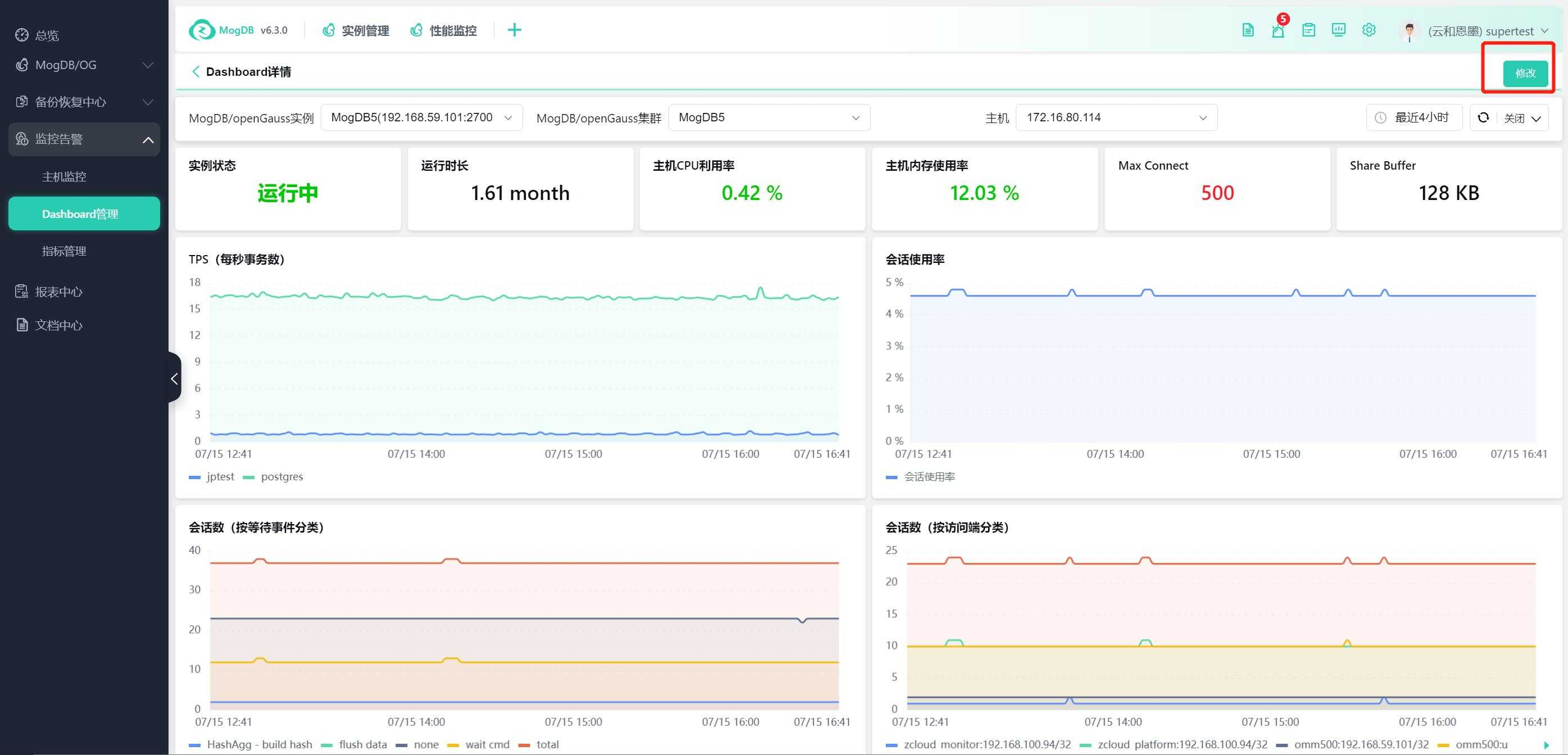Image resolution: width=1568 pixels, height=755 pixels.
Task: Expand 备份恢复中心 sidebar menu
Action: [84, 102]
